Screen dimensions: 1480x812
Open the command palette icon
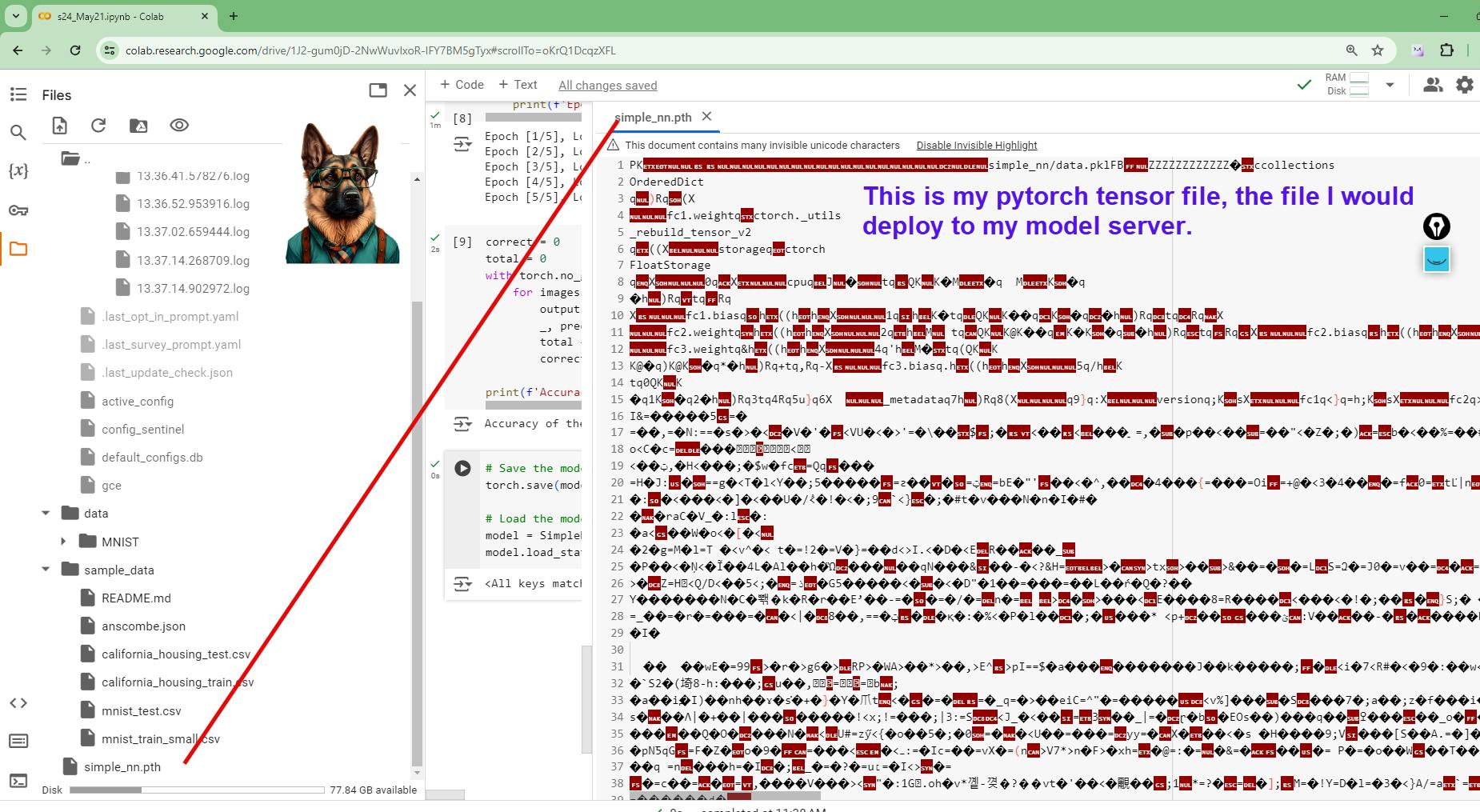18,742
